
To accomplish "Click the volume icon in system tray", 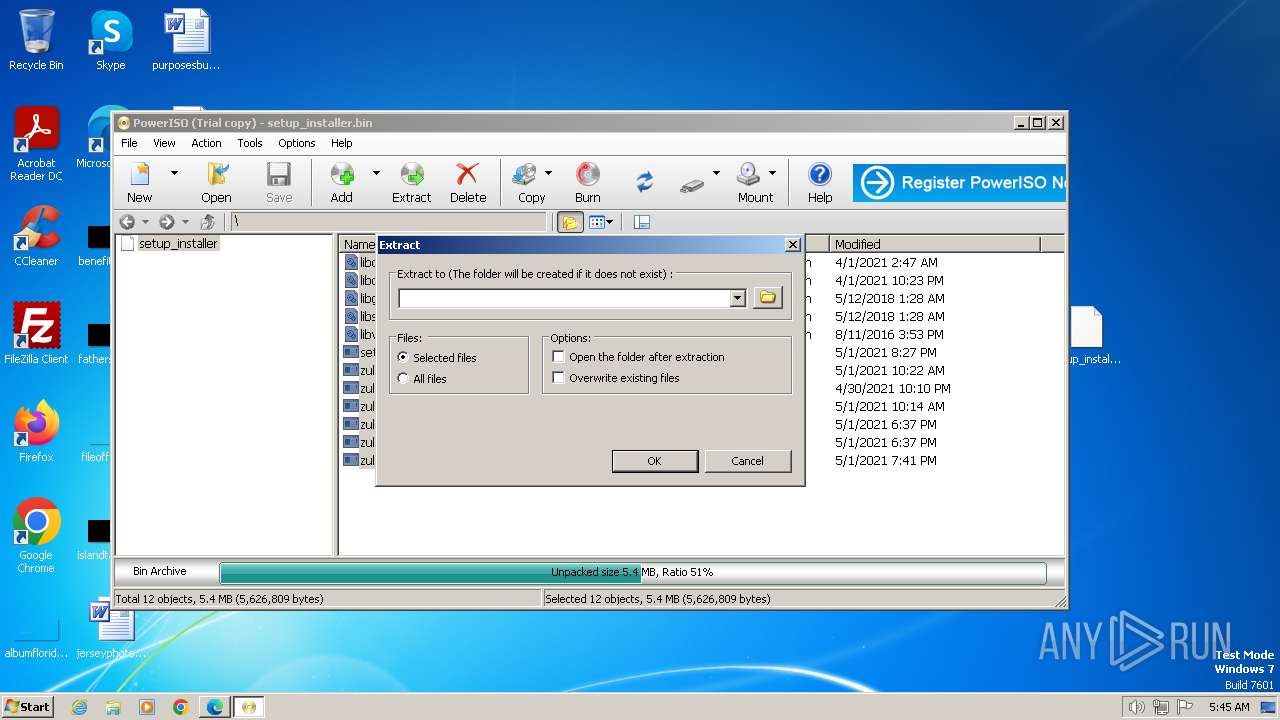I will tap(1136, 707).
